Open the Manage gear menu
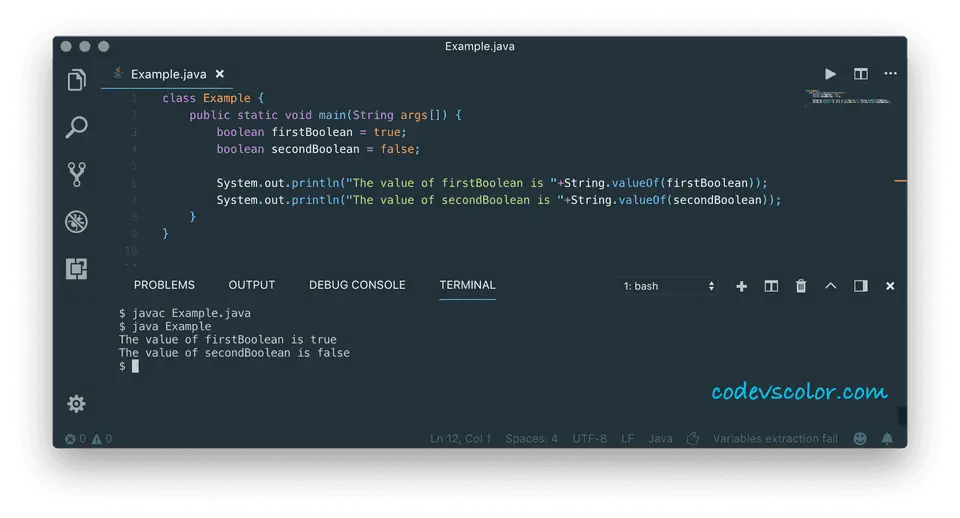The image size is (960, 518). click(x=76, y=404)
